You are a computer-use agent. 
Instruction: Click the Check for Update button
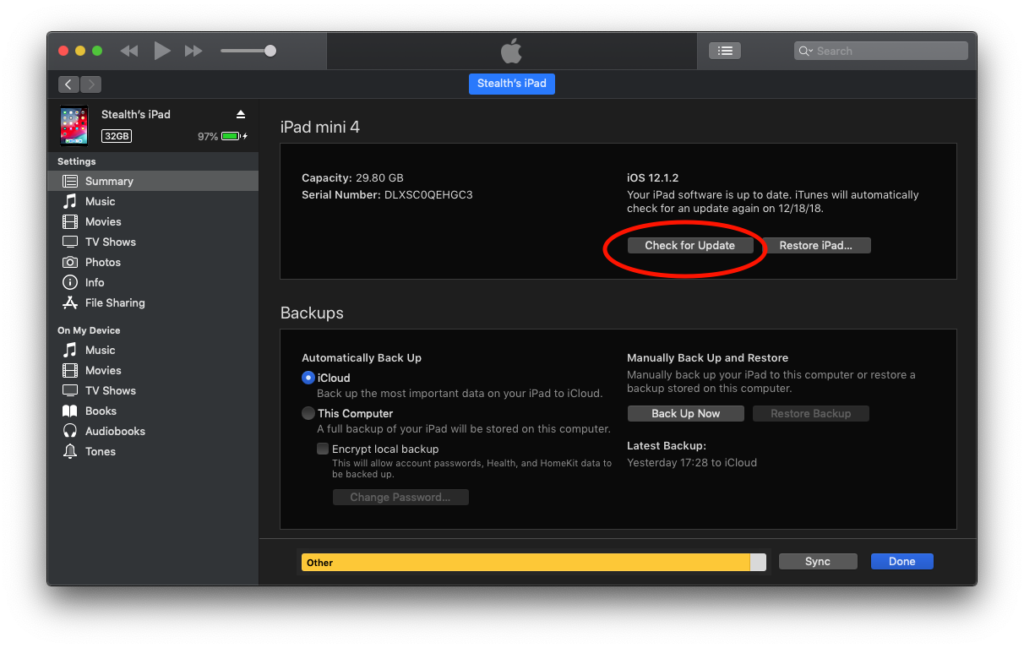click(689, 246)
